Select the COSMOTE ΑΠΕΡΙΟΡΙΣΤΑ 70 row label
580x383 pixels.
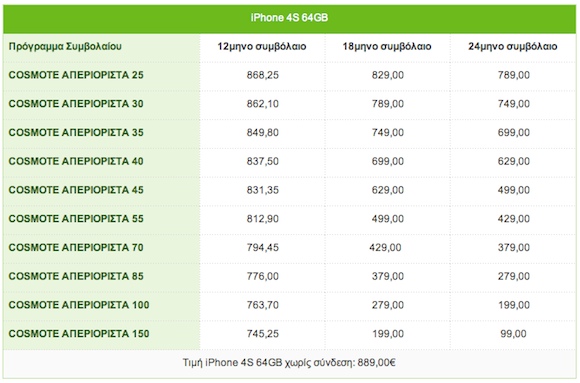point(76,247)
